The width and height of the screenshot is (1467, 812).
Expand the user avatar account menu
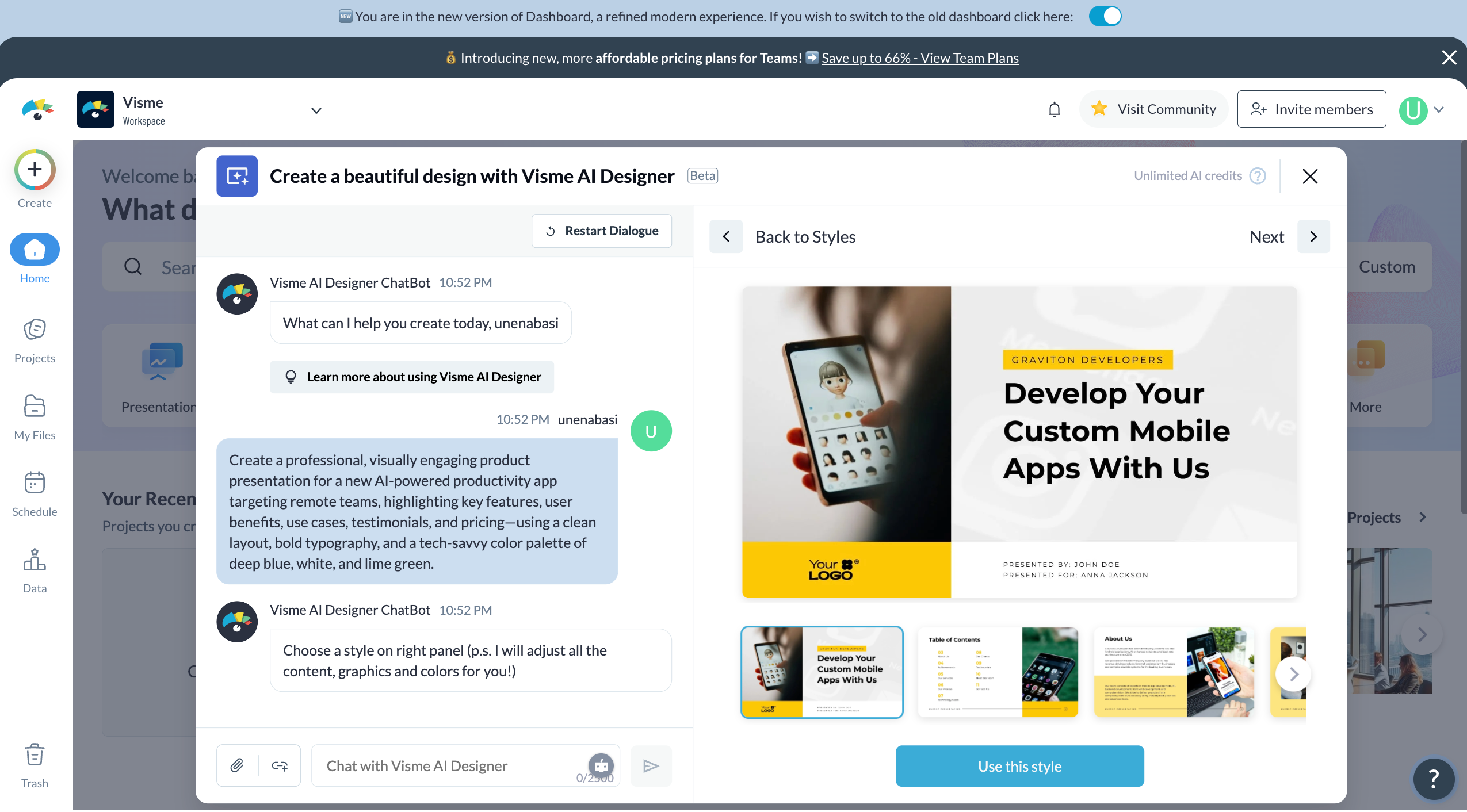click(1438, 110)
